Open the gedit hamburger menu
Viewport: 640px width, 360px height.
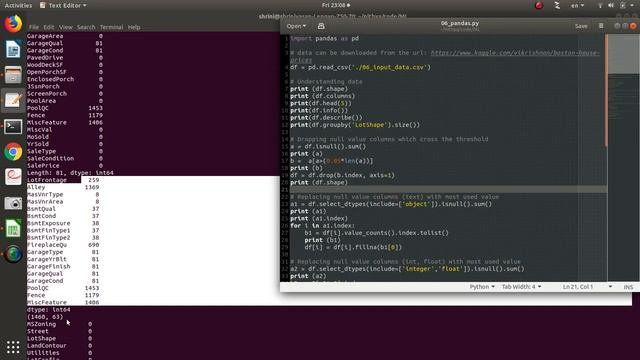[x=601, y=26]
